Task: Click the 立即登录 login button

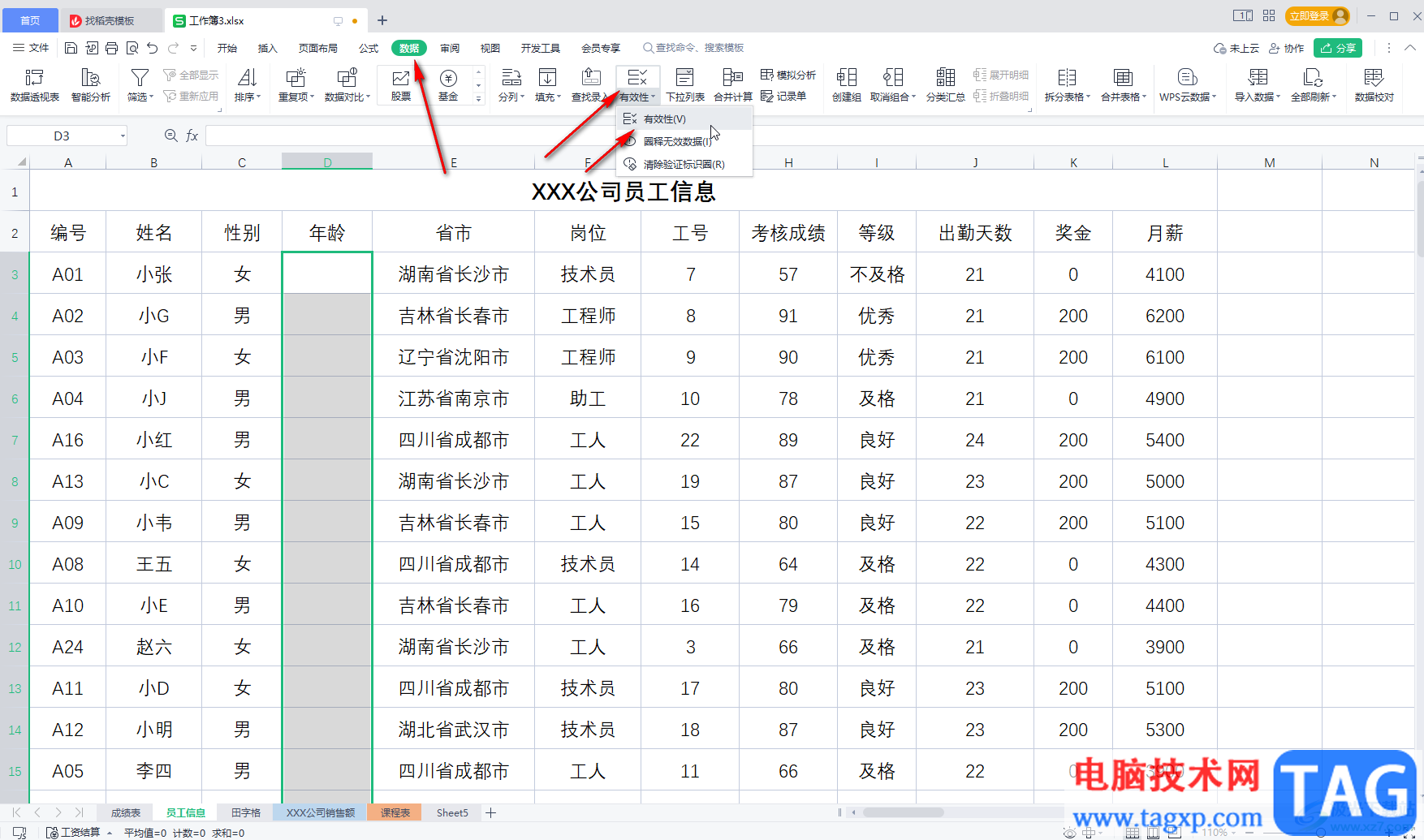Action: (1318, 15)
